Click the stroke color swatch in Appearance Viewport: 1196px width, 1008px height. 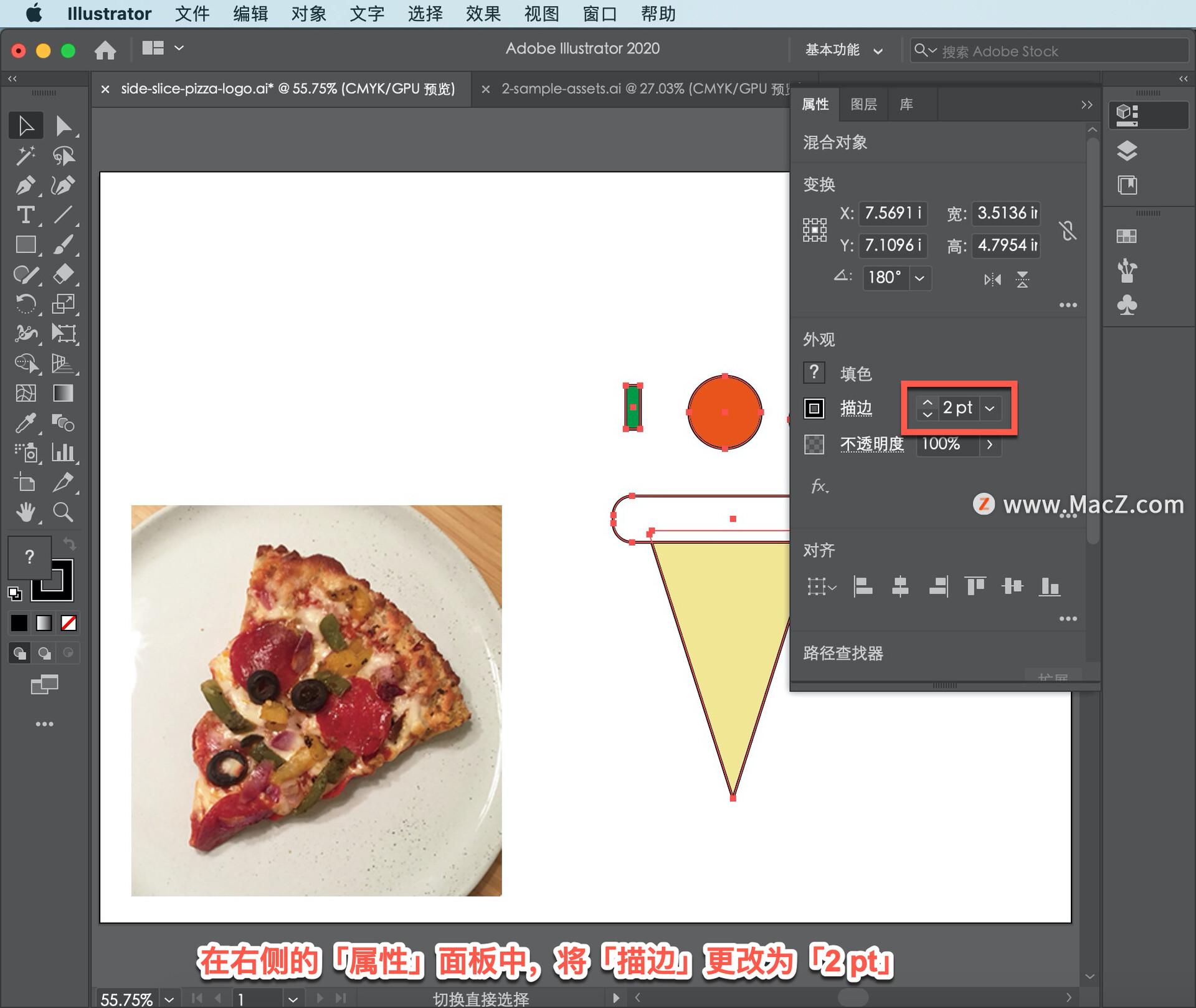(x=814, y=409)
